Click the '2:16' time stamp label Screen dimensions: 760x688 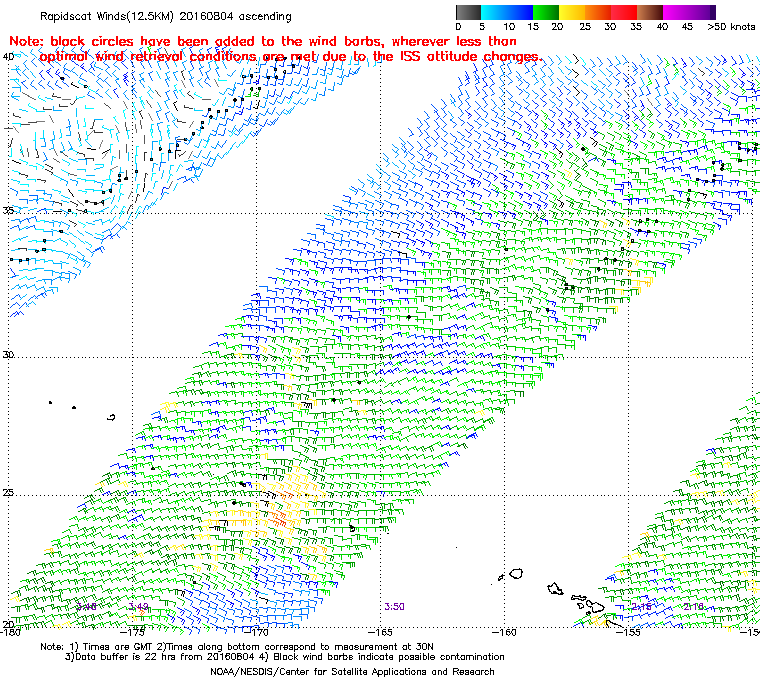(693, 607)
